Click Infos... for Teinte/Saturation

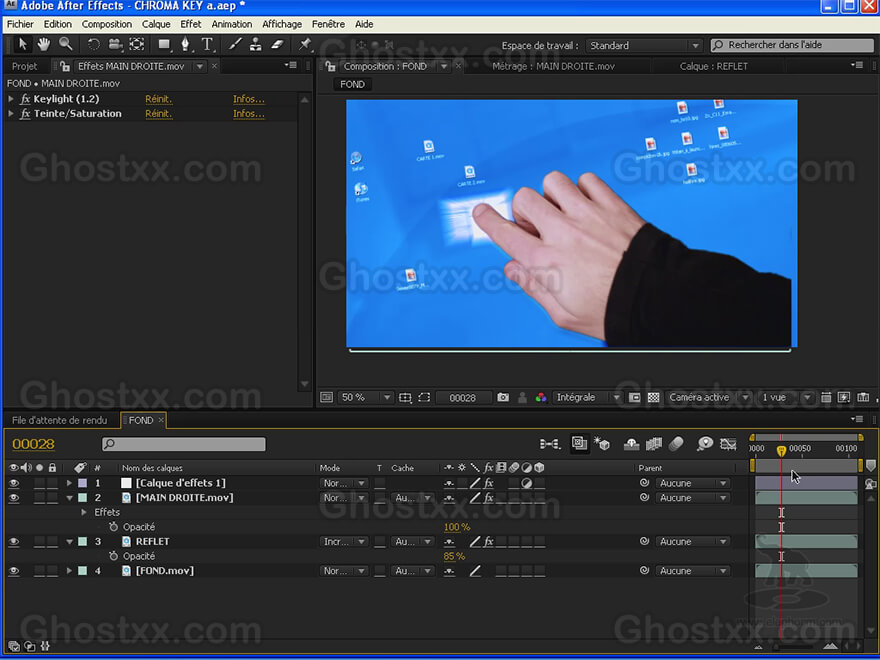tap(249, 114)
